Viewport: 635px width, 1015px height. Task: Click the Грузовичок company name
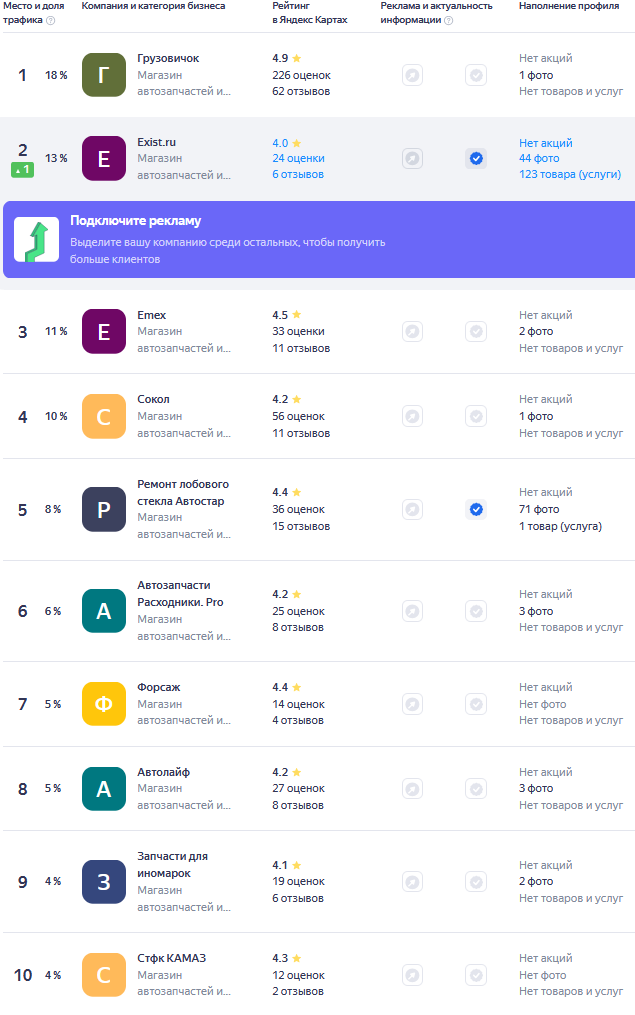click(x=168, y=58)
